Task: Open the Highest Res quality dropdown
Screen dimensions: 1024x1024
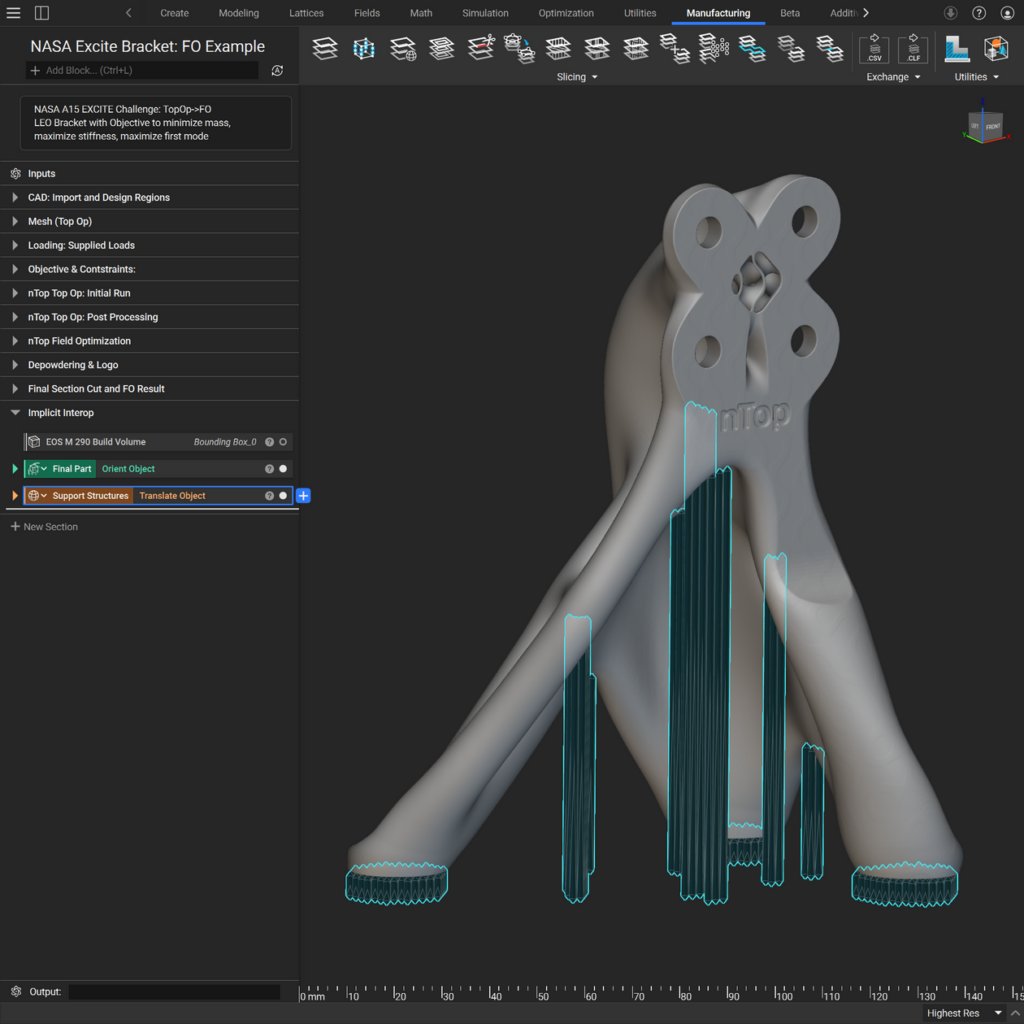Action: 964,1014
